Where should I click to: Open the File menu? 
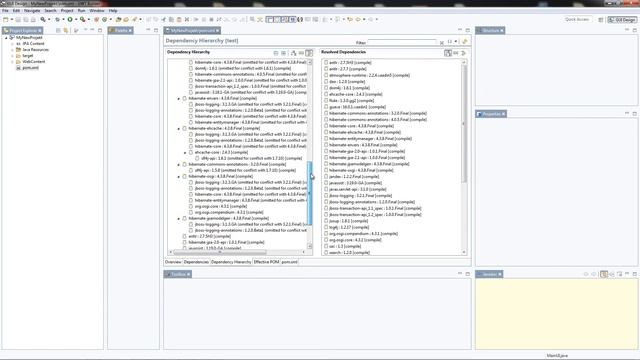coord(5,11)
